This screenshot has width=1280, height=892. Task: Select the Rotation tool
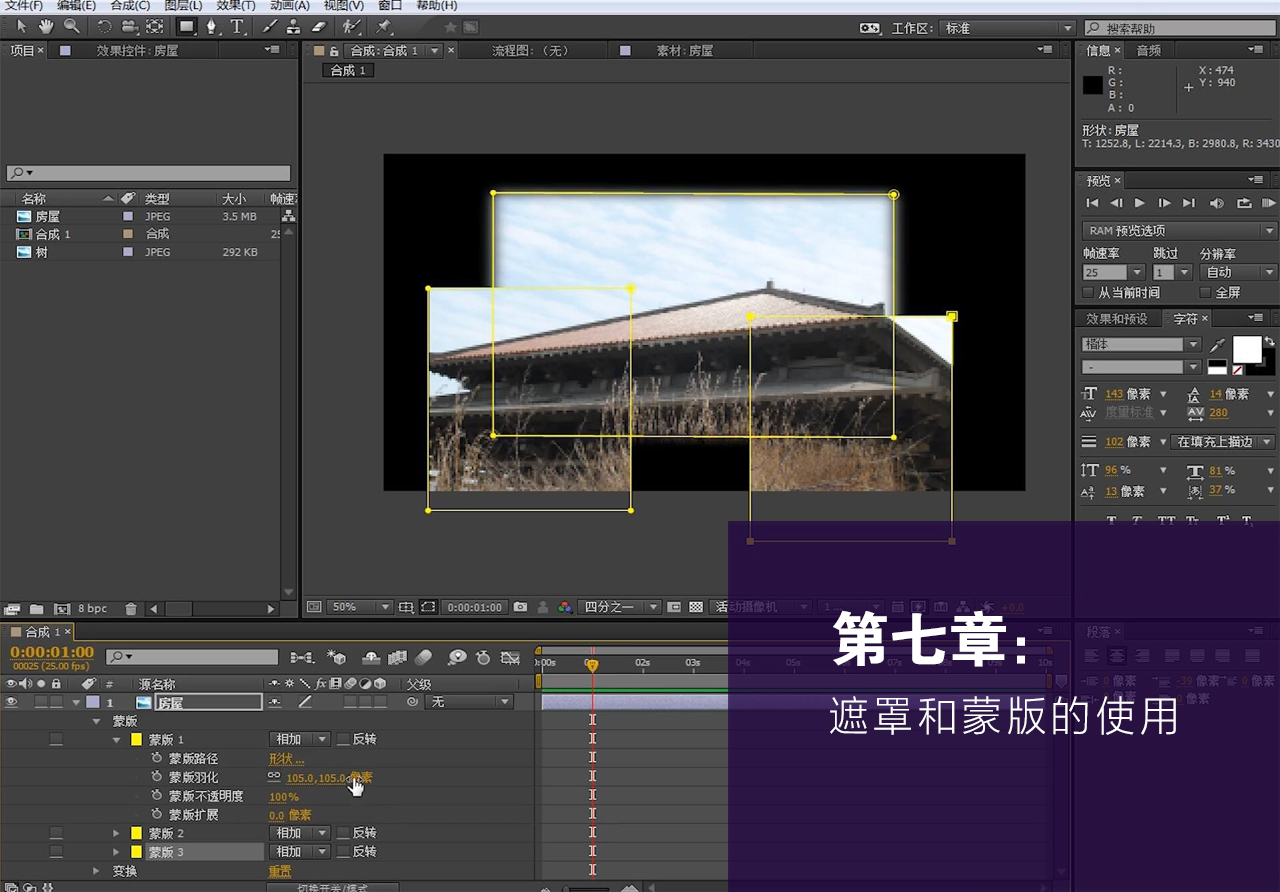click(x=106, y=27)
